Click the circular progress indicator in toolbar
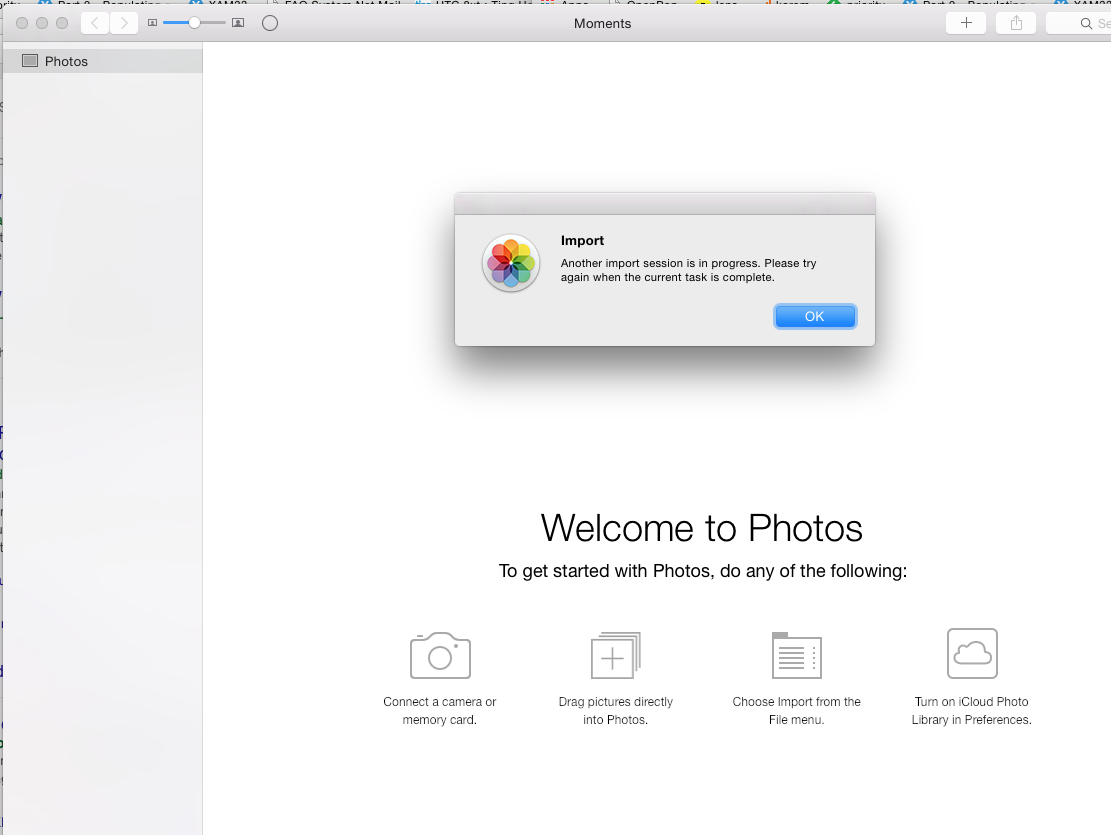1111x835 pixels. pos(270,23)
